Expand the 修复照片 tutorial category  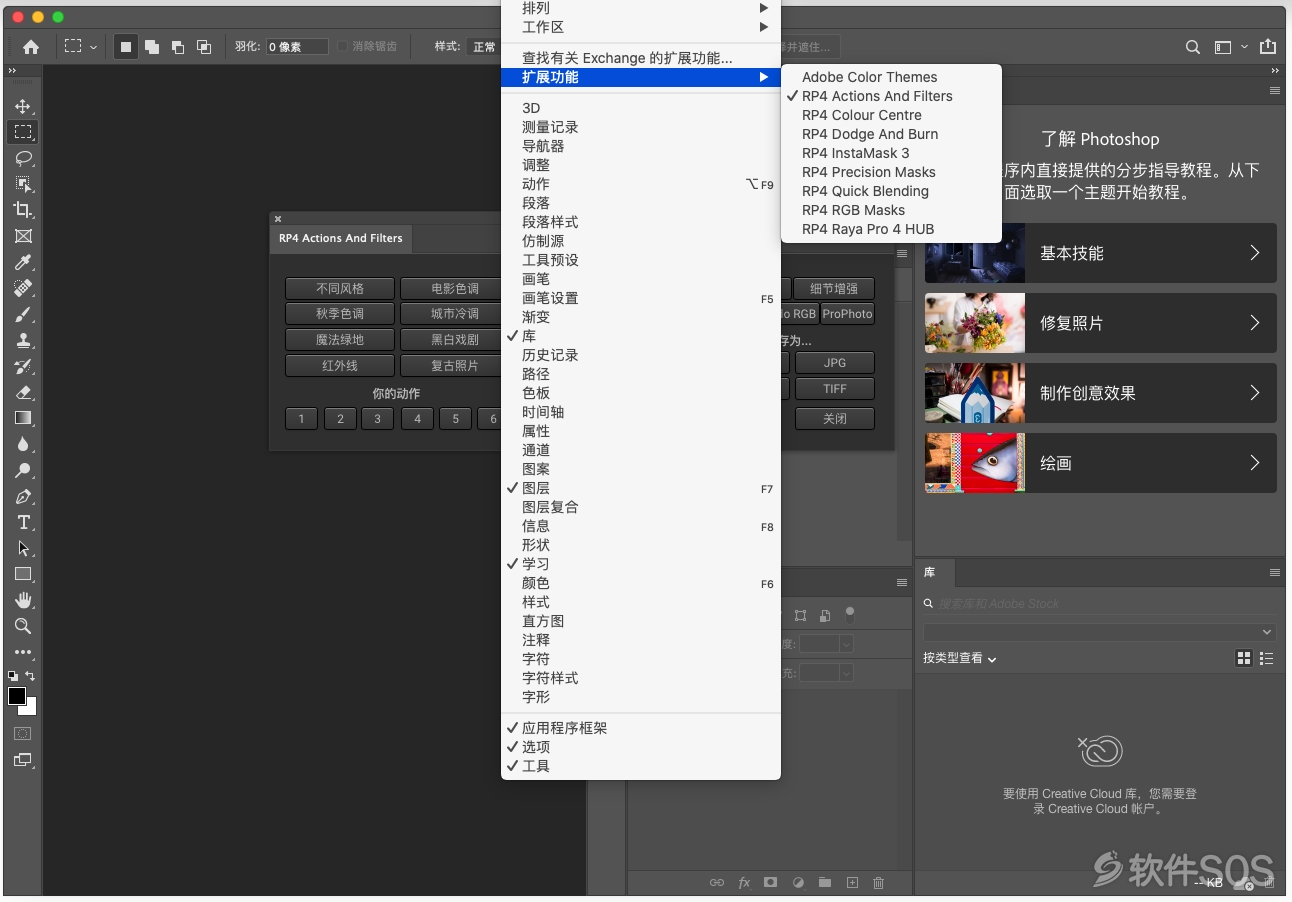[x=1101, y=323]
